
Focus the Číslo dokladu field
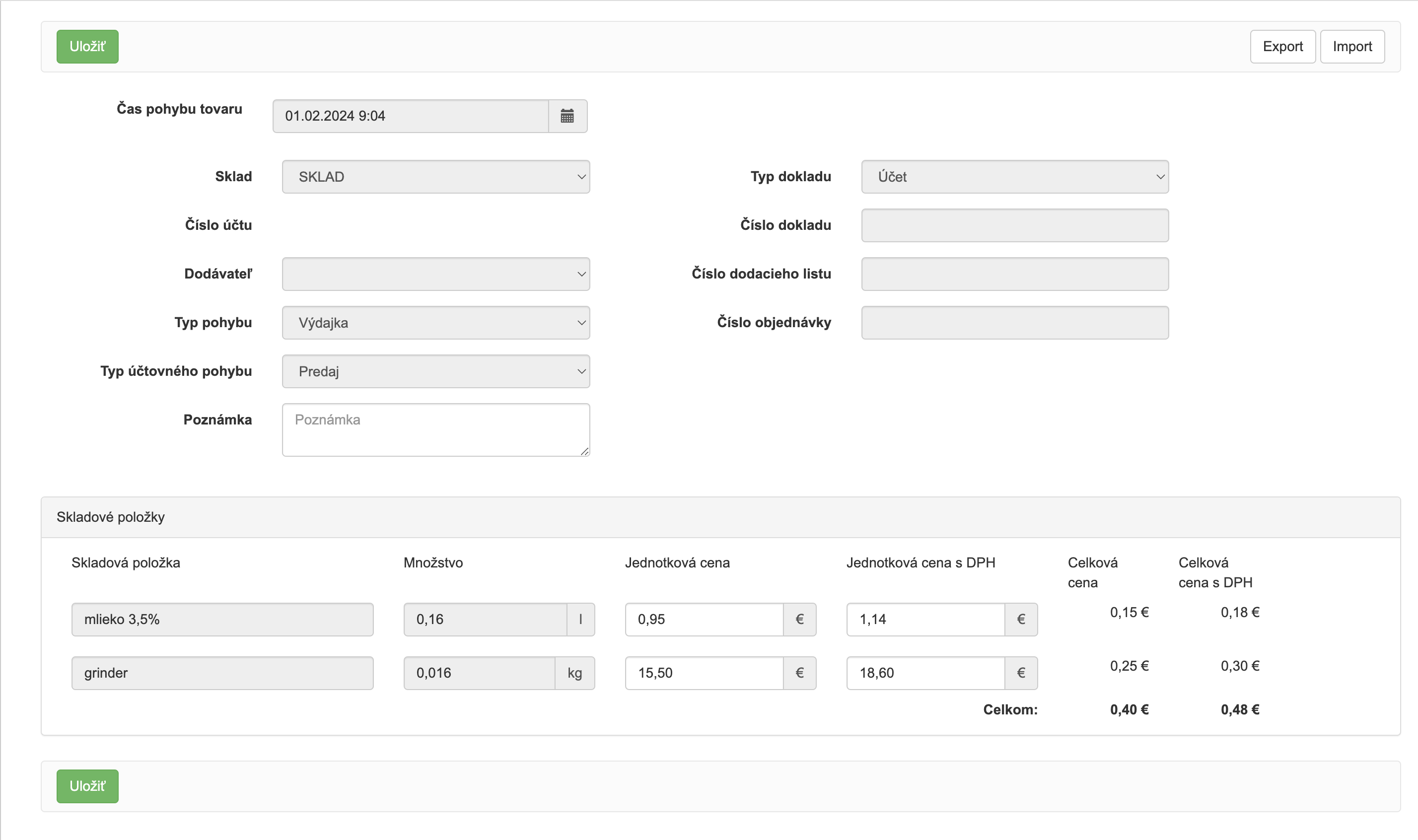click(1014, 225)
